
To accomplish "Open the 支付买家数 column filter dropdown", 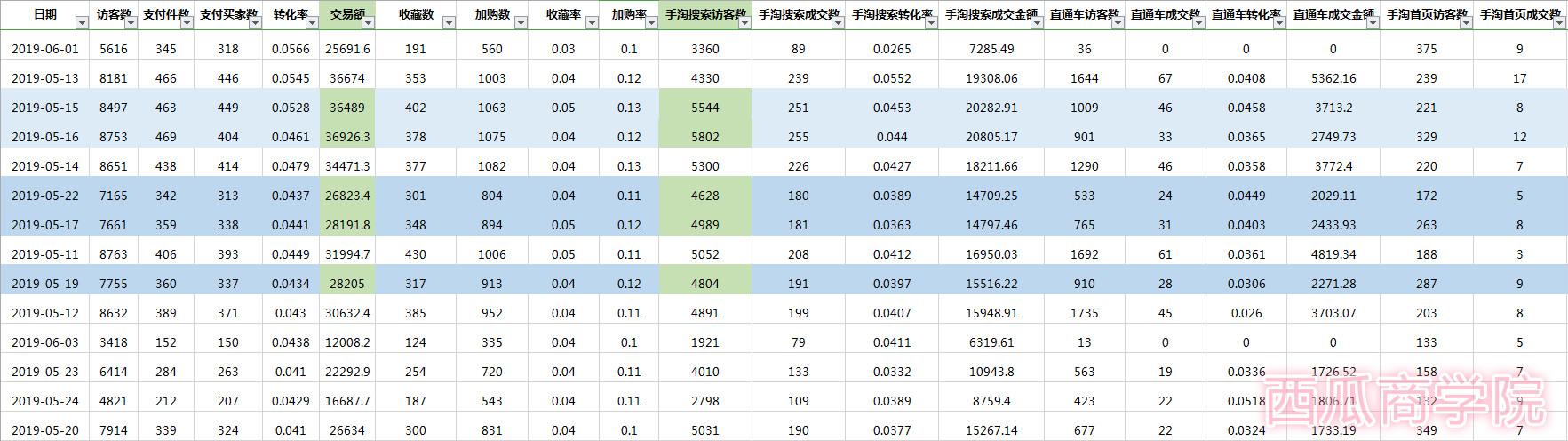I will [x=255, y=23].
